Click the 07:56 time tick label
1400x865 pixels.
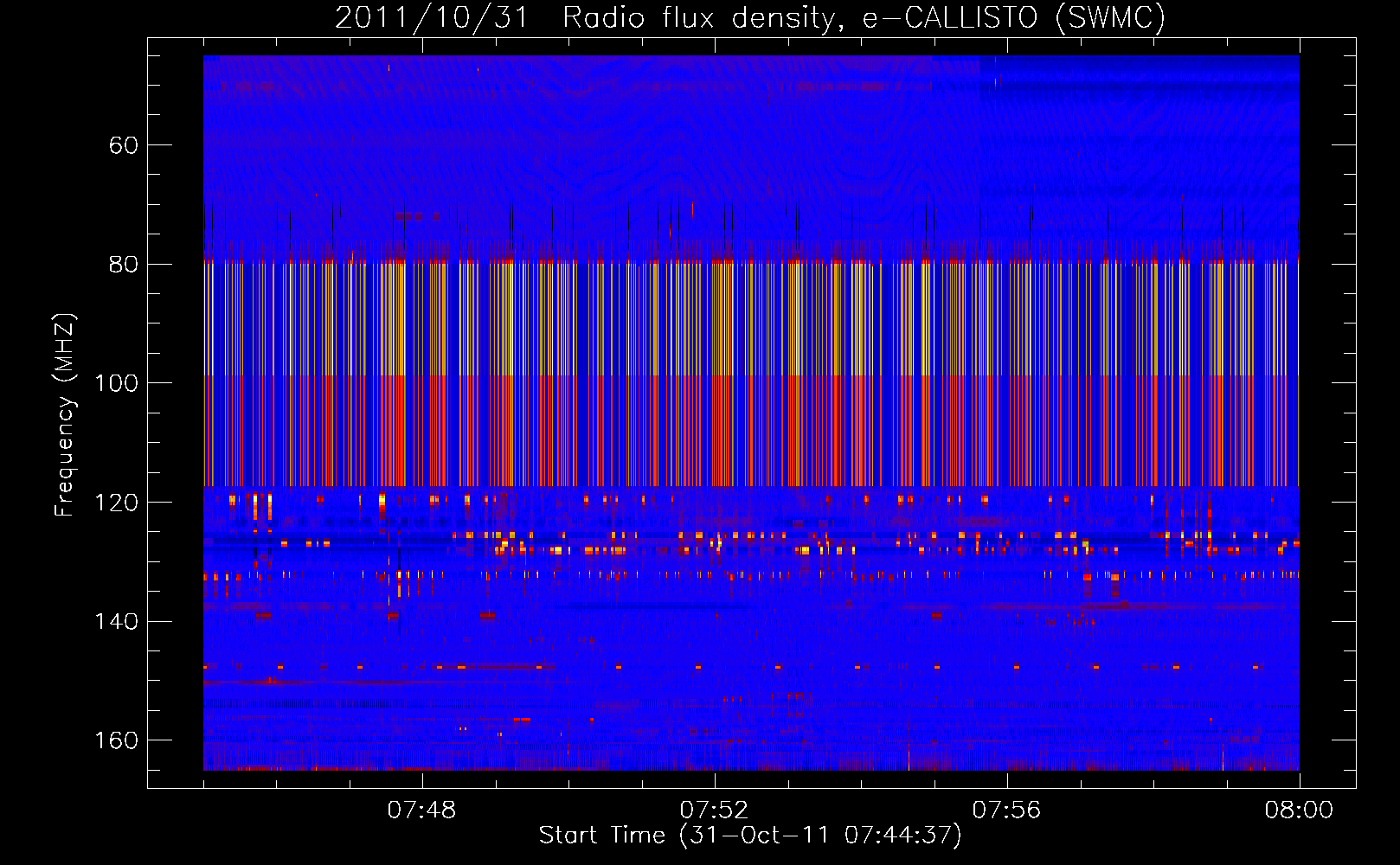(x=1006, y=811)
